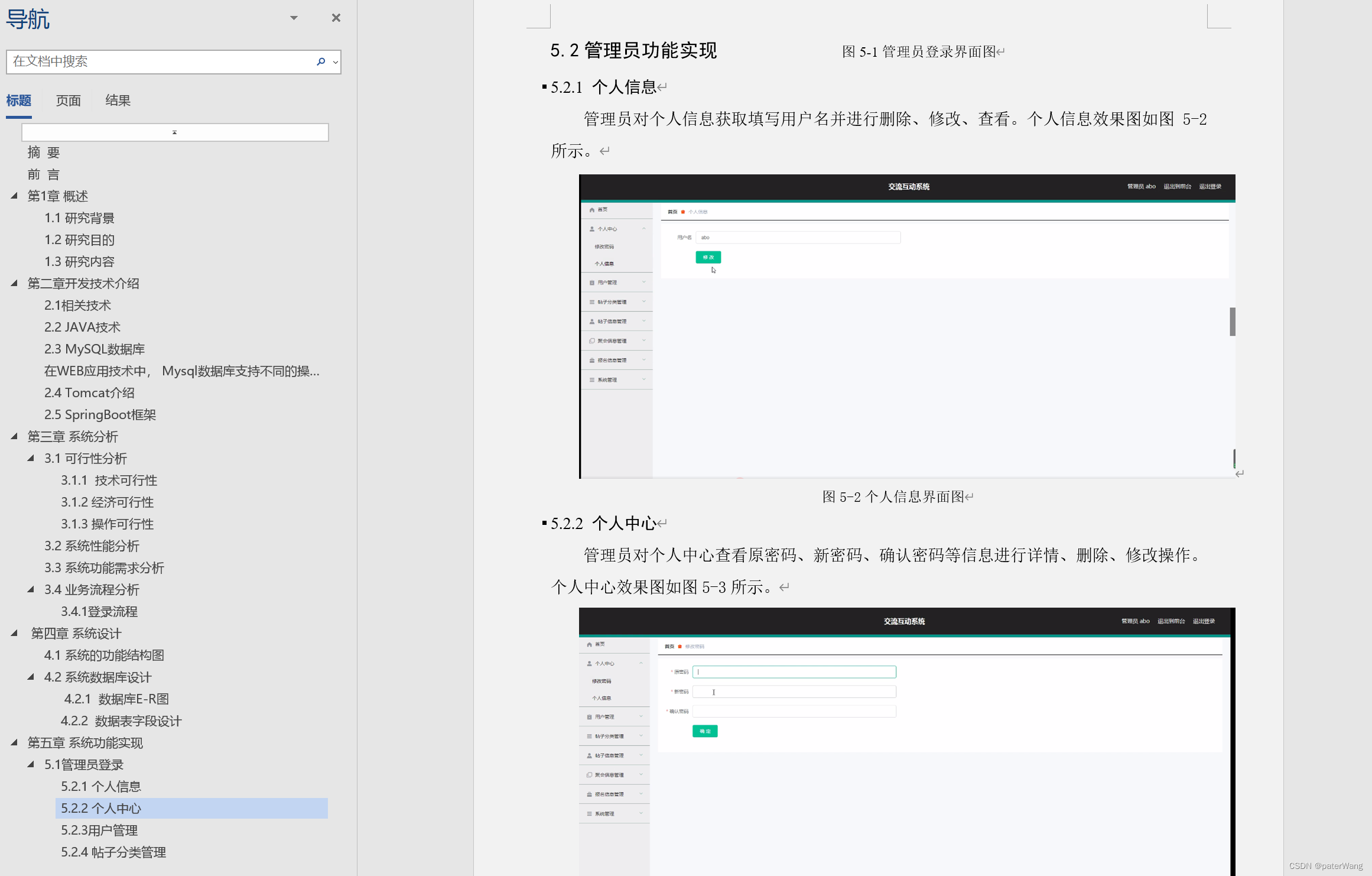
Task: Navigate to 4.2.1 数据库E-R图
Action: pyautogui.click(x=116, y=699)
